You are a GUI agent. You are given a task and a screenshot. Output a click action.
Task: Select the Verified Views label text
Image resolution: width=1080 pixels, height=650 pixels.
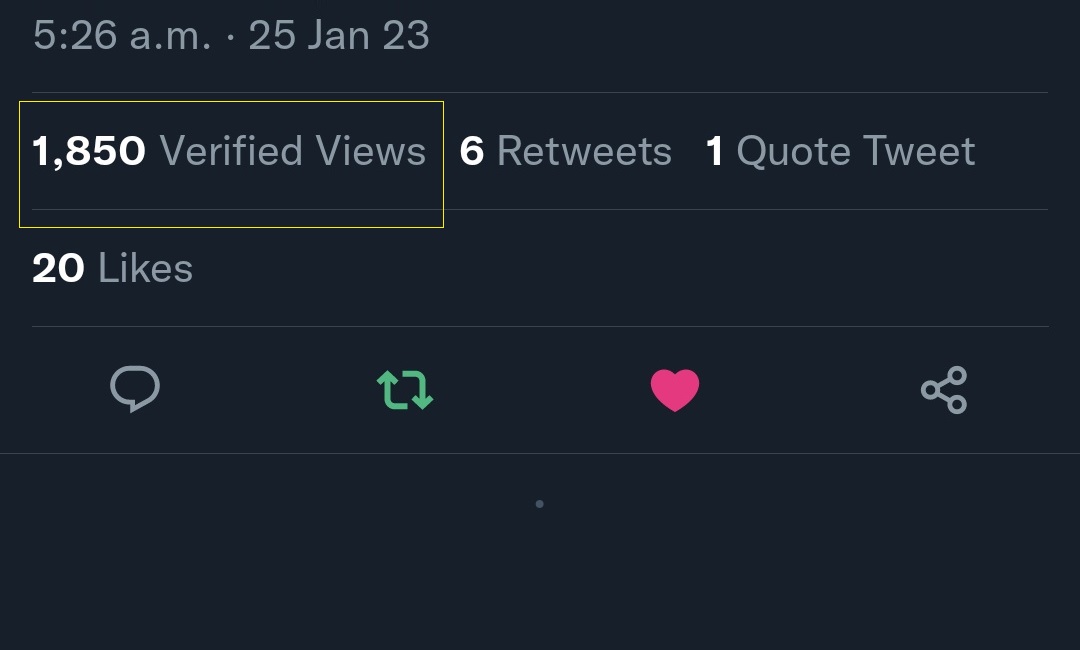point(293,152)
